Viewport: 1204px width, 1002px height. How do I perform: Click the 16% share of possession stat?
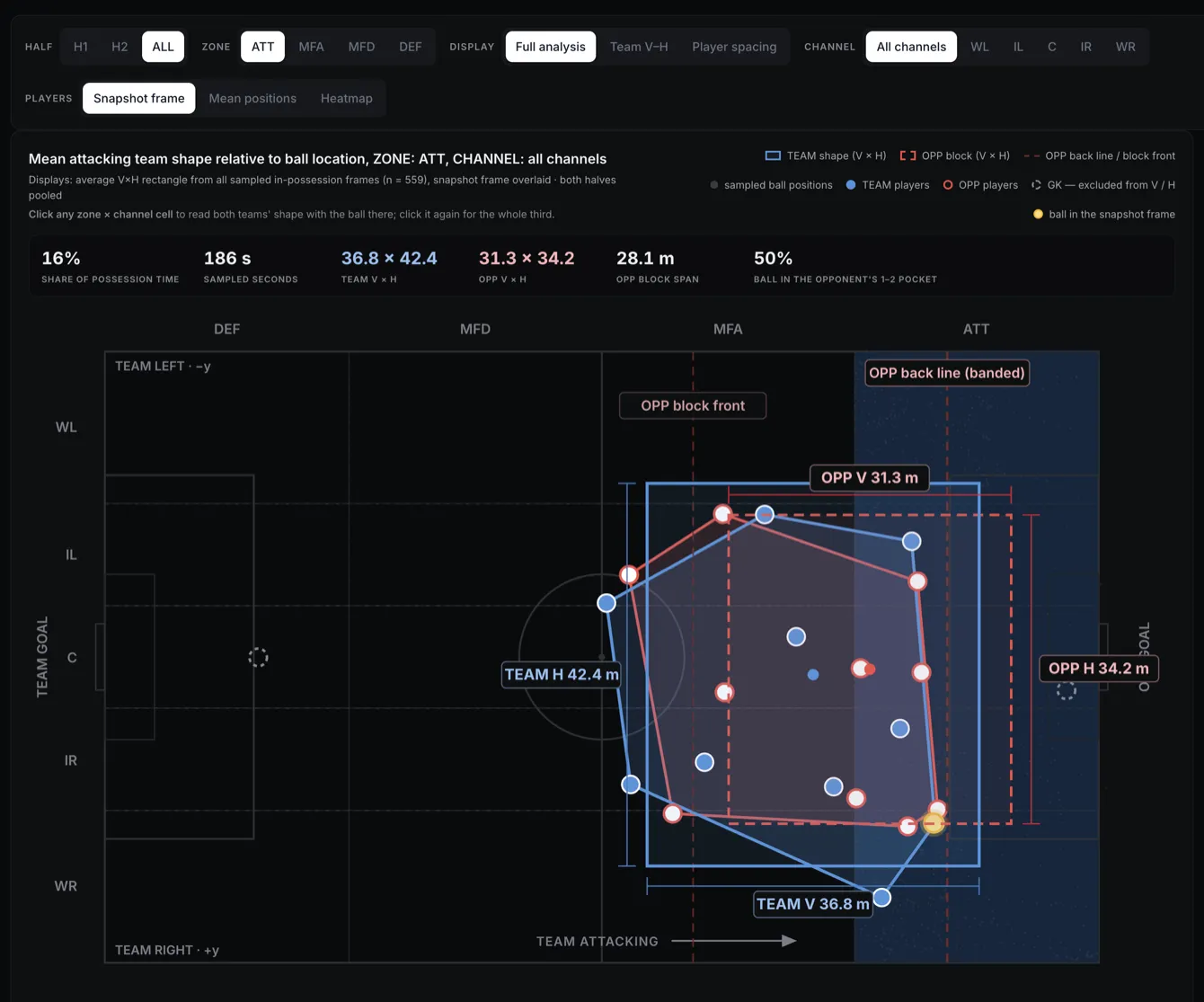(x=110, y=266)
